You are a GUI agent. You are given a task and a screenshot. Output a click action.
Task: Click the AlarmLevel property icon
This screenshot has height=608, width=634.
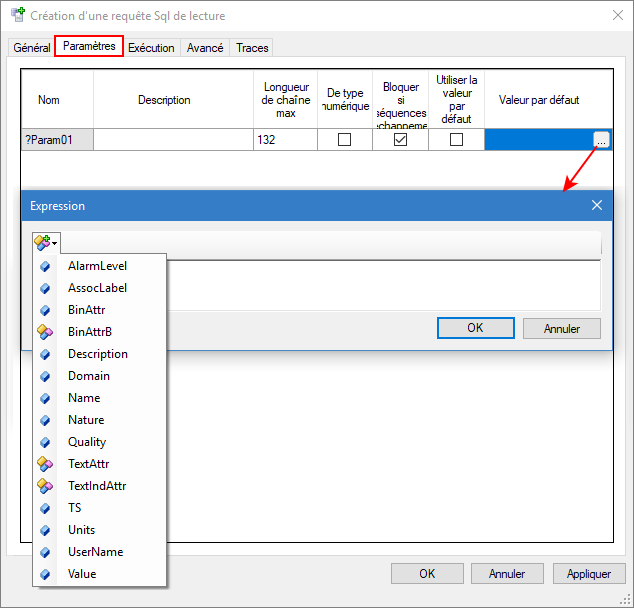coord(45,266)
